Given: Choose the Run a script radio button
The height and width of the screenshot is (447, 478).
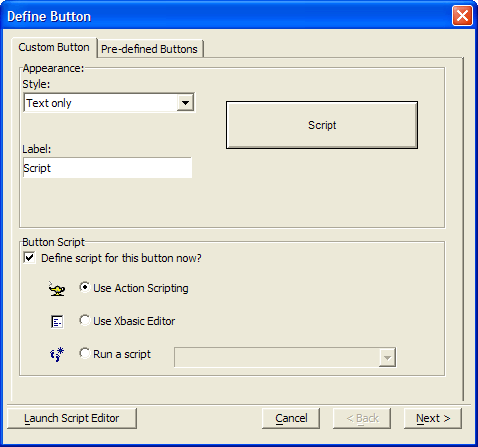Looking at the screenshot, I should pyautogui.click(x=85, y=353).
